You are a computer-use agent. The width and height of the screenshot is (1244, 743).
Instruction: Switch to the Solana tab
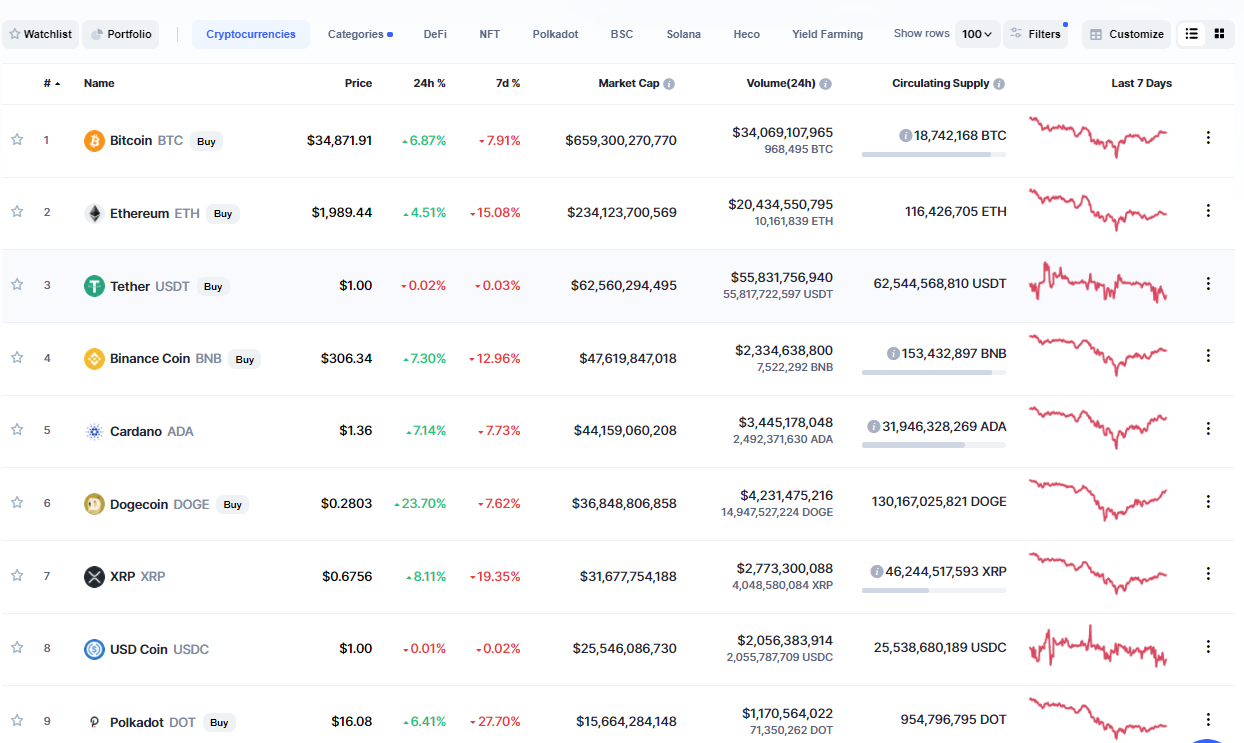pos(684,34)
